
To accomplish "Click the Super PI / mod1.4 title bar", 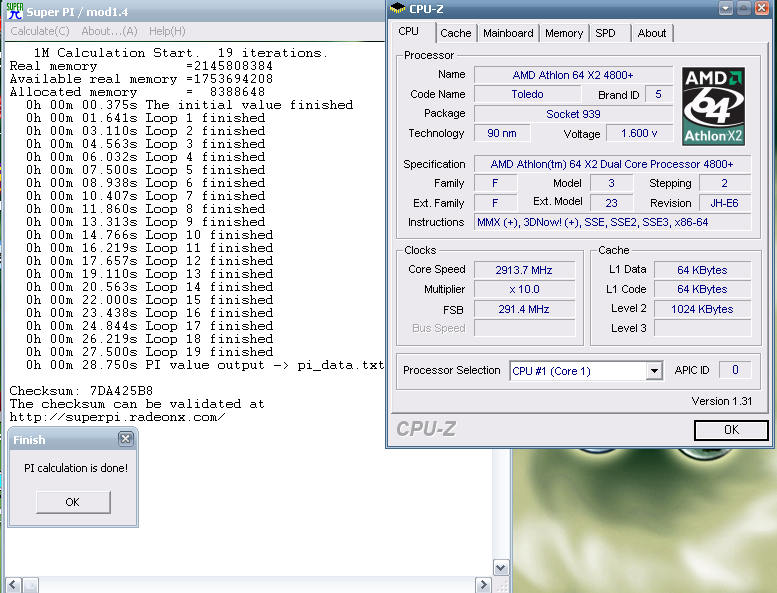I will (x=196, y=11).
